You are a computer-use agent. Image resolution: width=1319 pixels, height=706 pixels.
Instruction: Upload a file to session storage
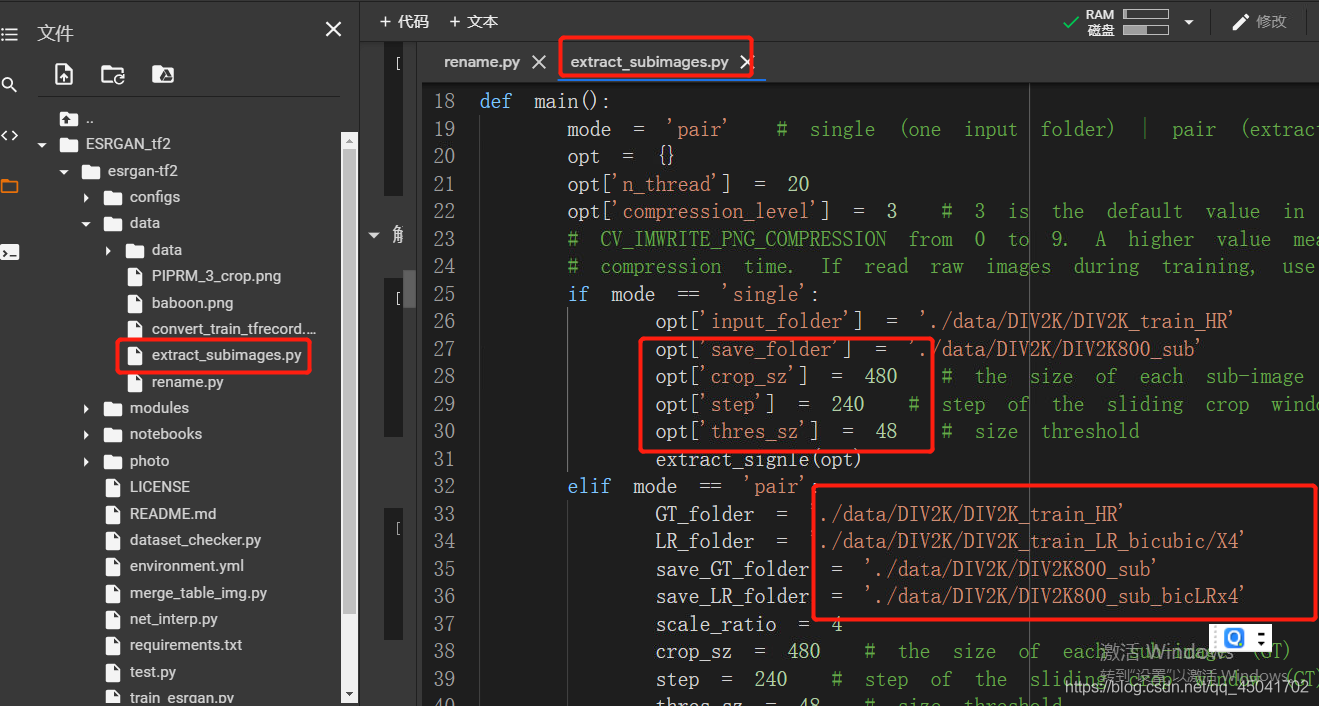64,74
